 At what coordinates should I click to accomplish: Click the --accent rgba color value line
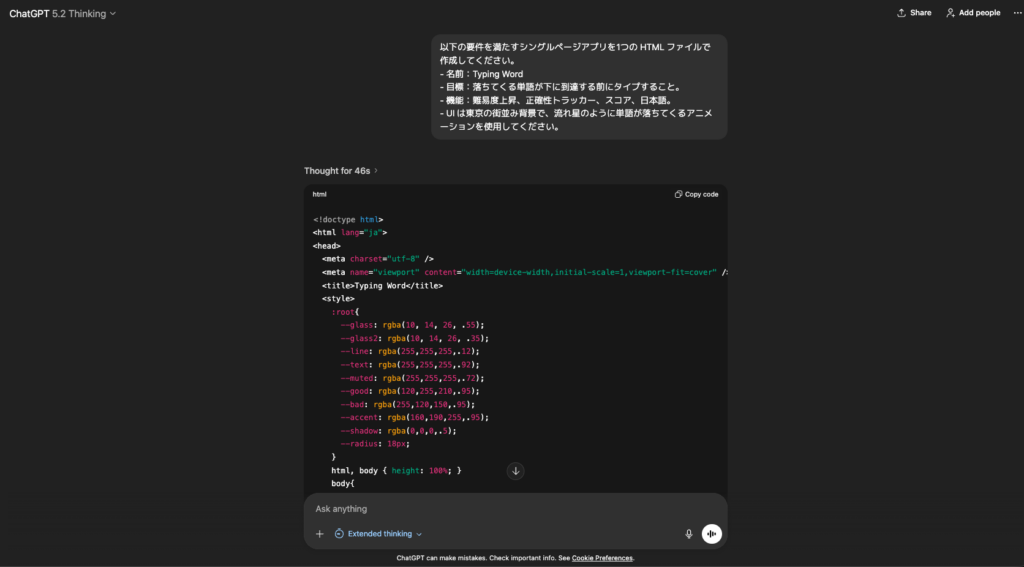click(x=412, y=417)
